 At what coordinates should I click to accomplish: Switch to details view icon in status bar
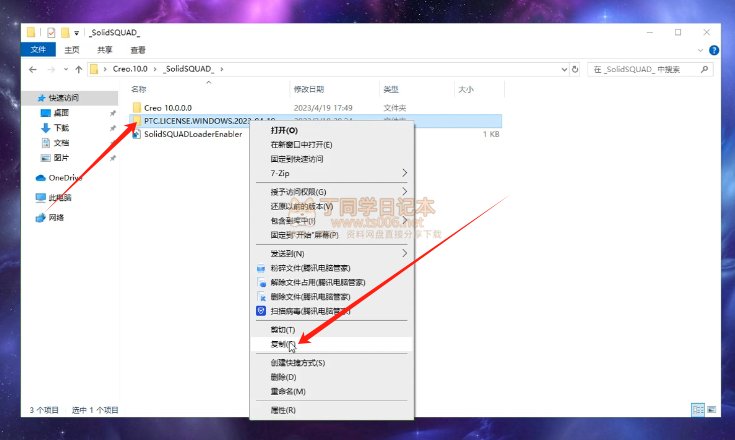tap(698, 410)
